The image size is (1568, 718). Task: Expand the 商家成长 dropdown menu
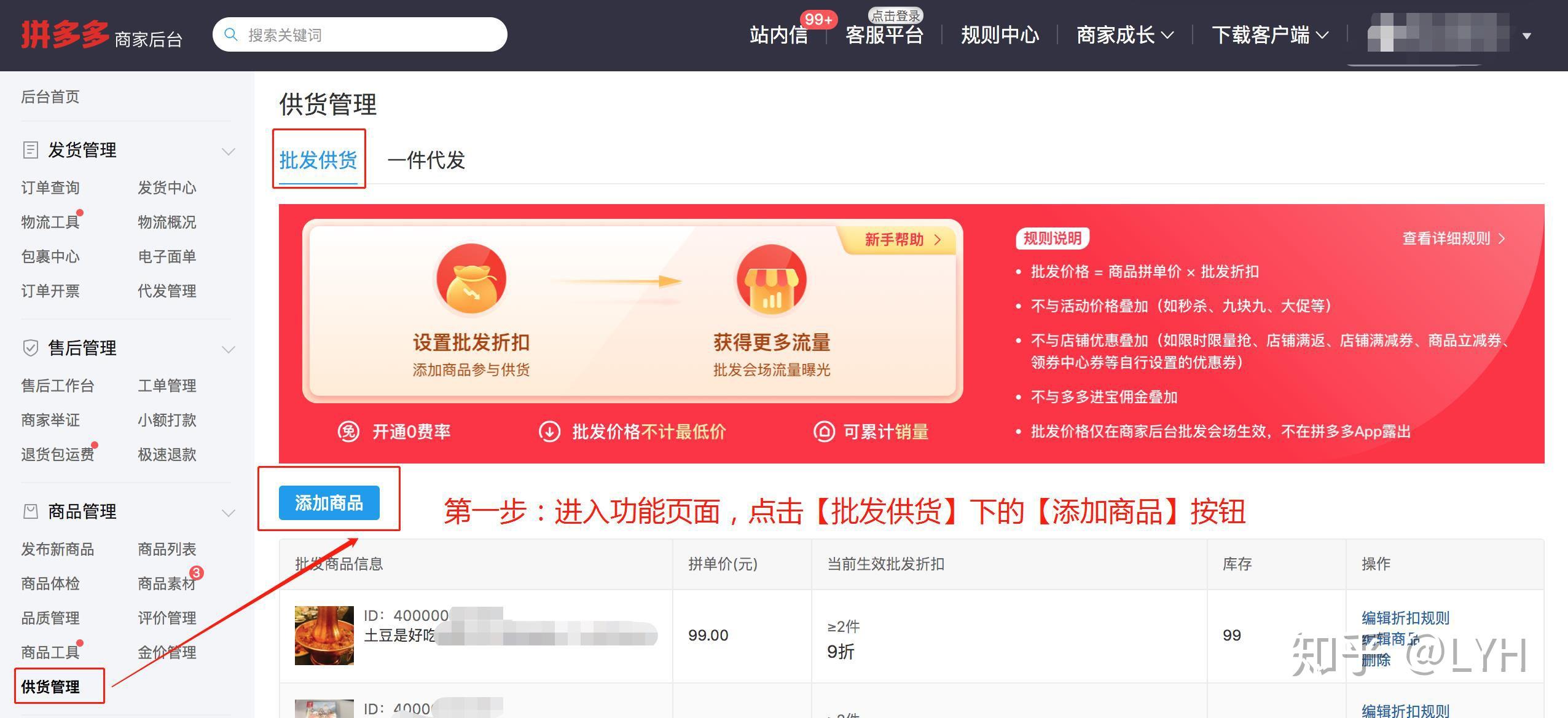tap(1124, 35)
